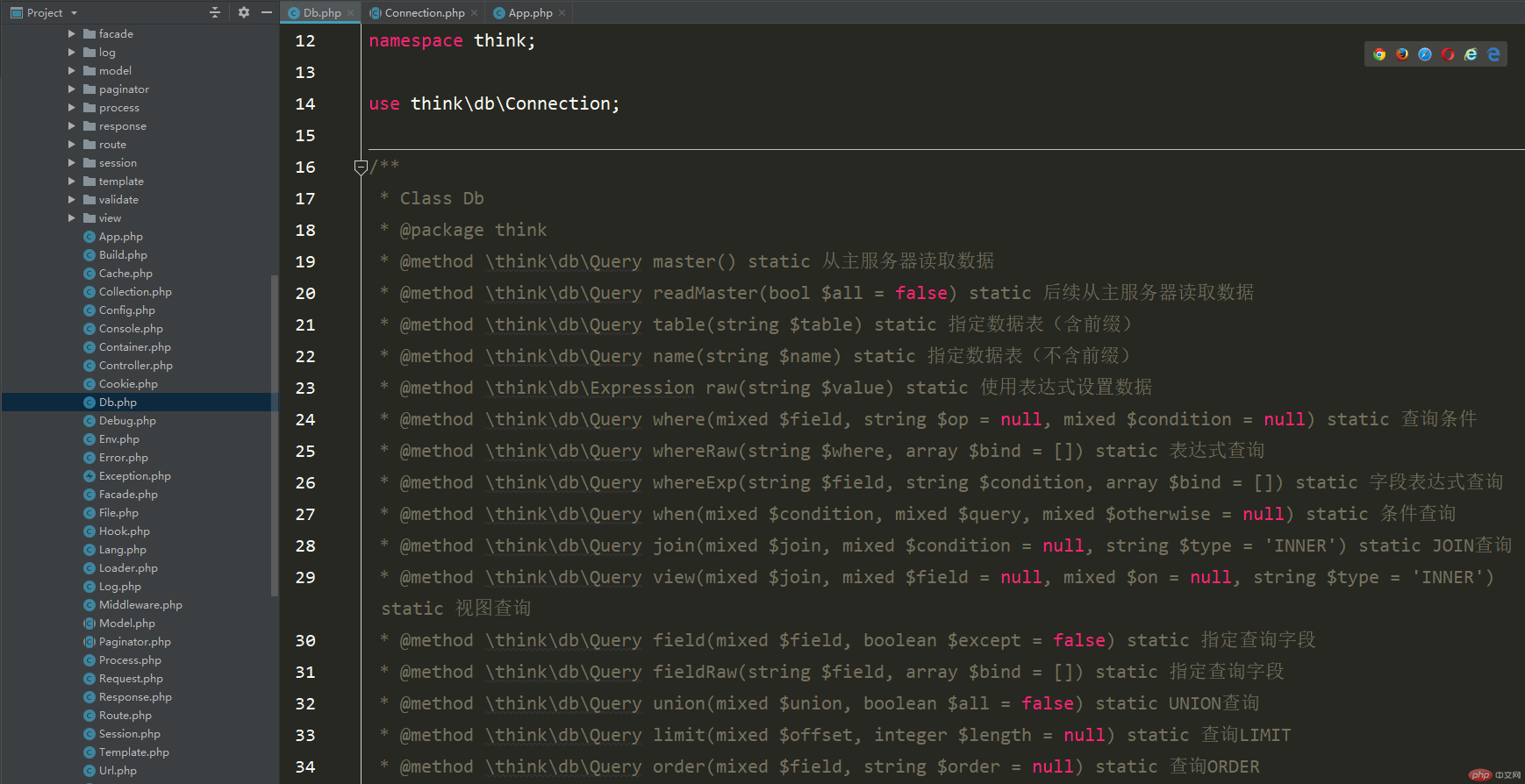Click 'think\db\Connection' in use statement
The image size is (1525, 784).
(x=511, y=103)
